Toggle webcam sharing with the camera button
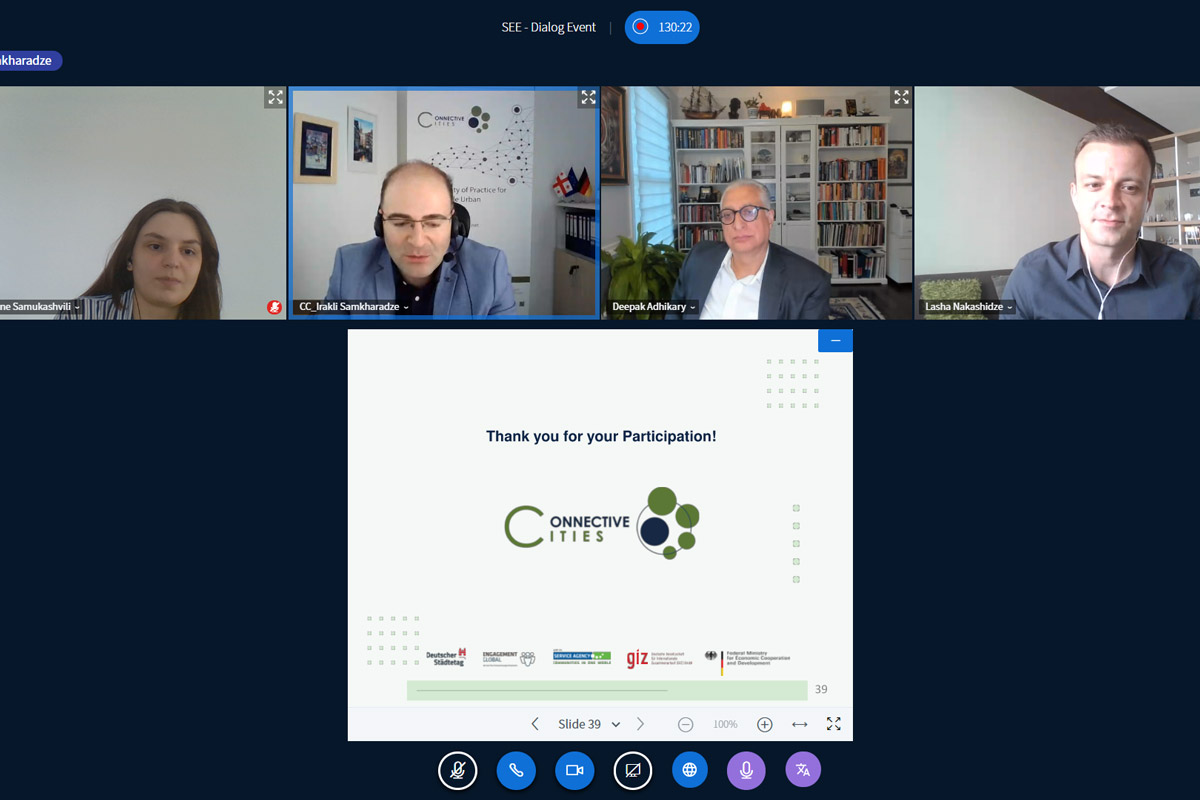 574,770
